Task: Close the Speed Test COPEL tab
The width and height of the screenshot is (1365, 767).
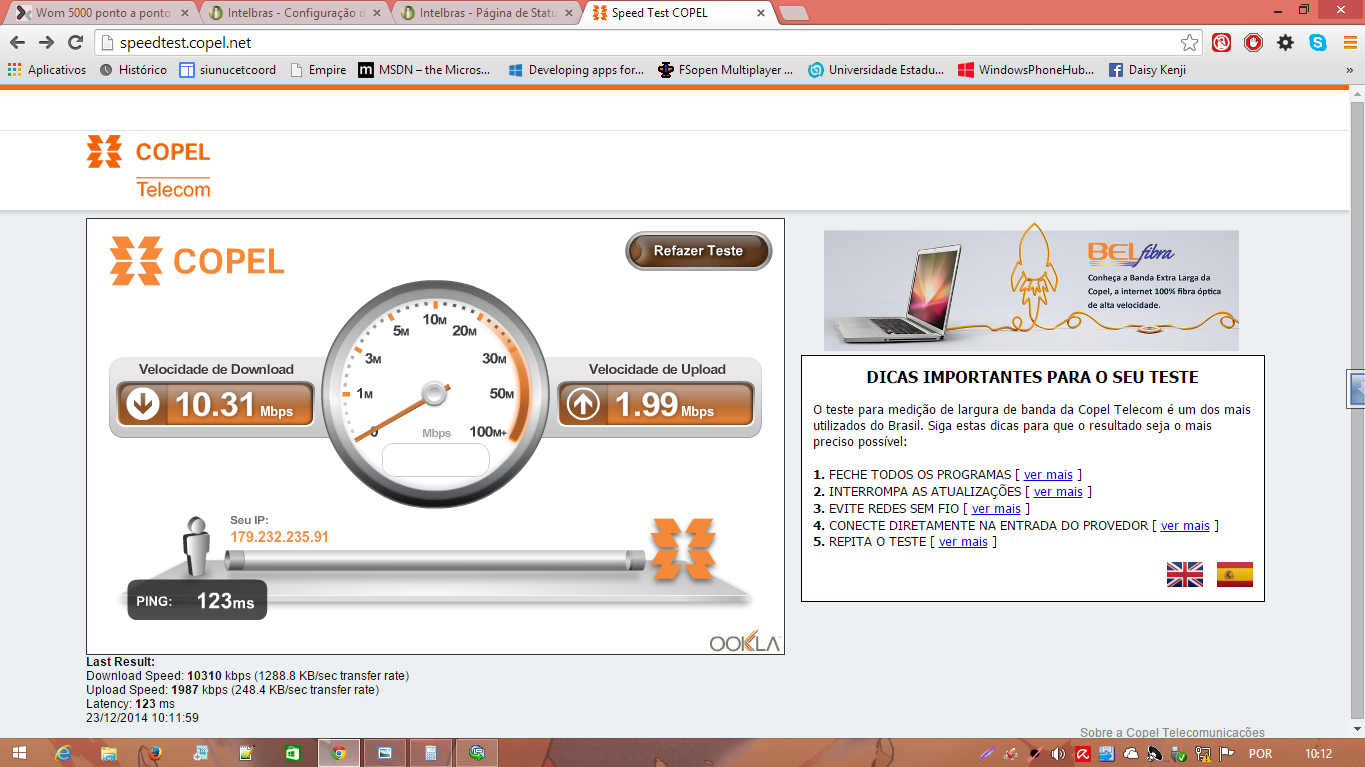Action: point(761,13)
